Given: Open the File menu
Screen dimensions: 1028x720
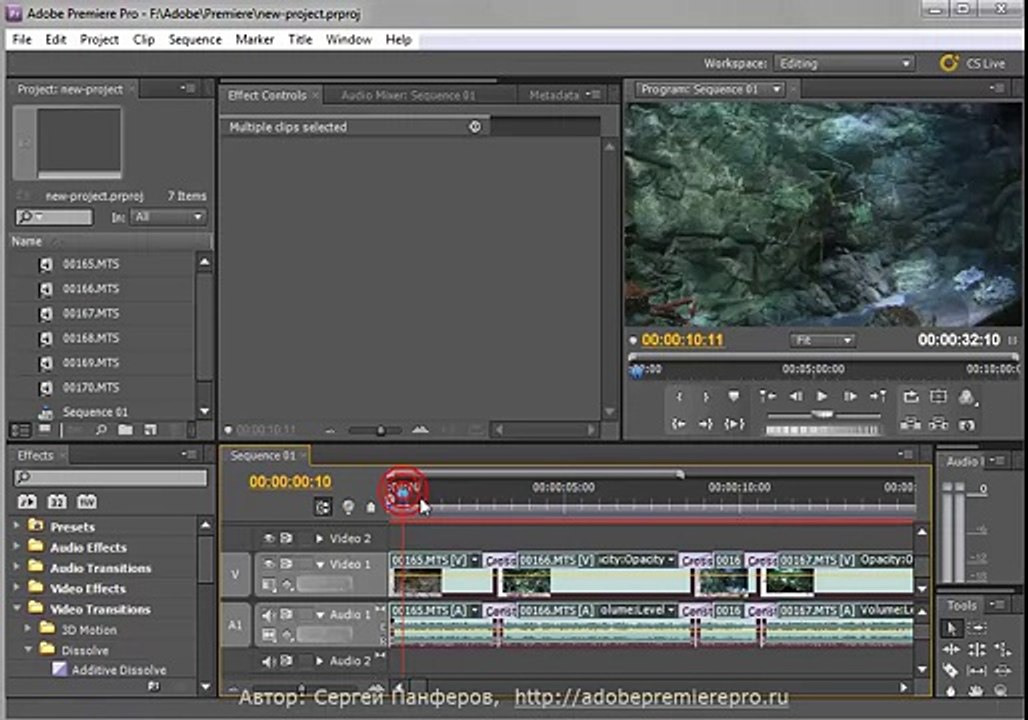Looking at the screenshot, I should tap(22, 39).
